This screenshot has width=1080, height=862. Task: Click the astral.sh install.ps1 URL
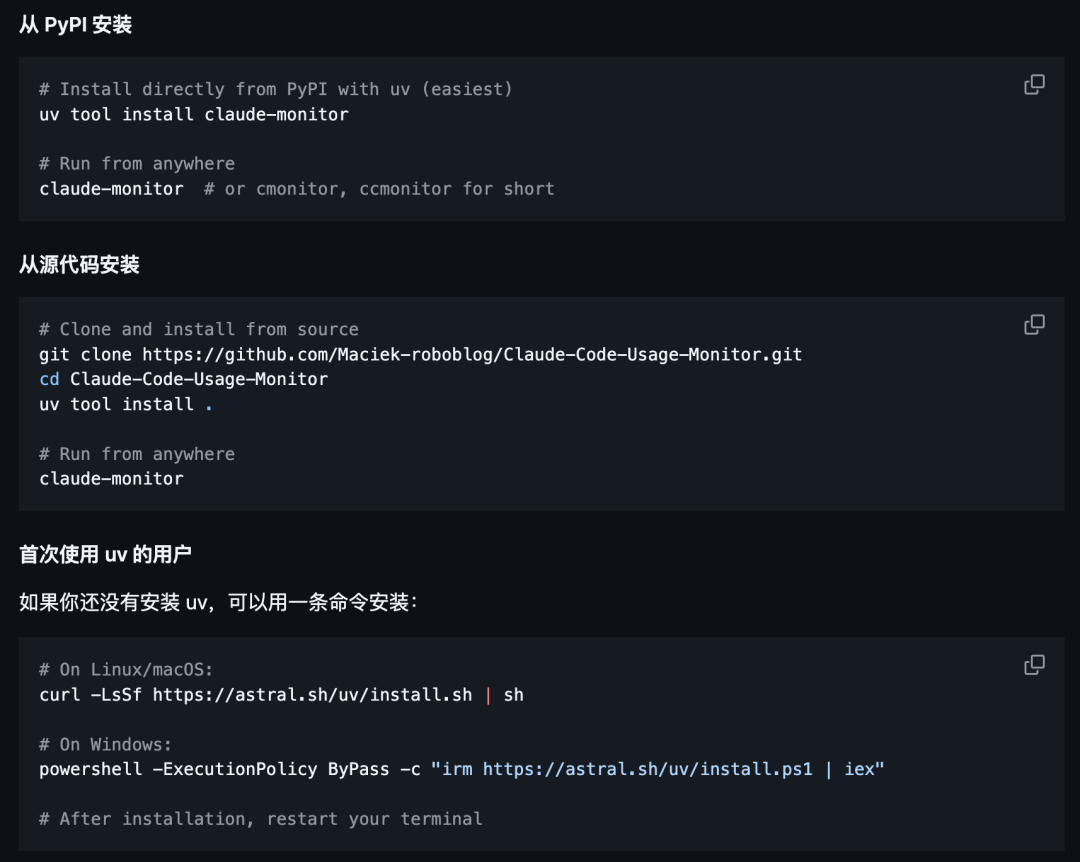(x=647, y=769)
